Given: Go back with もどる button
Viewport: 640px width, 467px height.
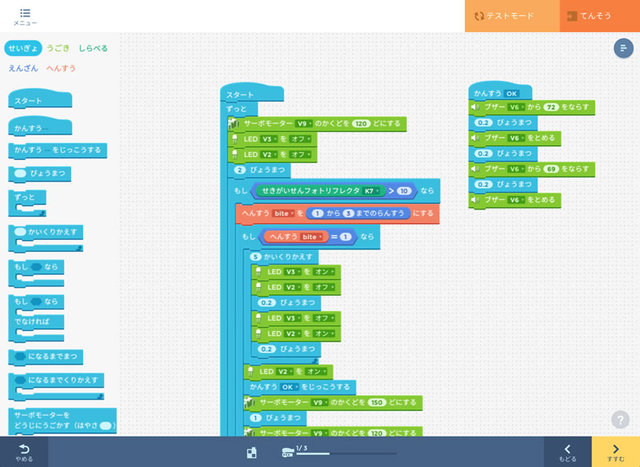Looking at the screenshot, I should tap(567, 452).
